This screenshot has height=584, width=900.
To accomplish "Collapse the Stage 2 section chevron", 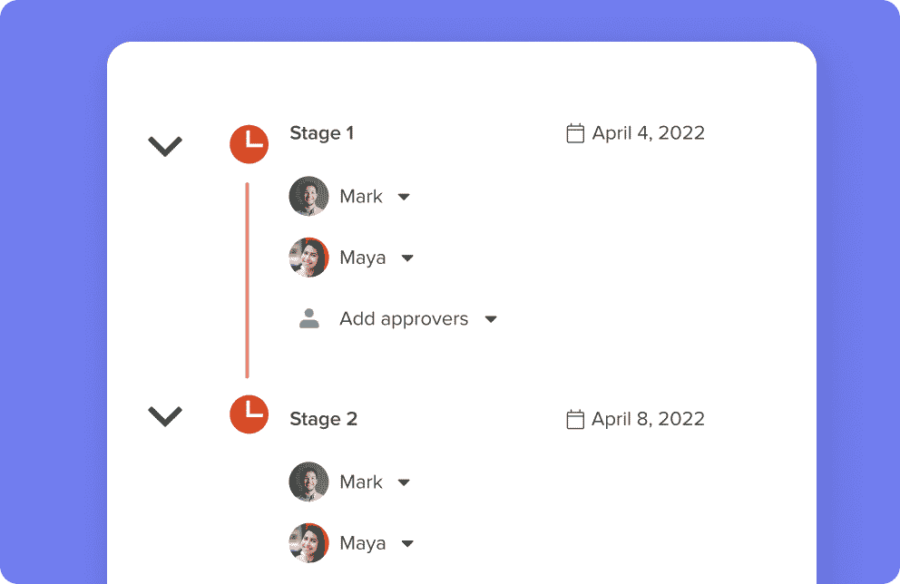I will click(165, 416).
